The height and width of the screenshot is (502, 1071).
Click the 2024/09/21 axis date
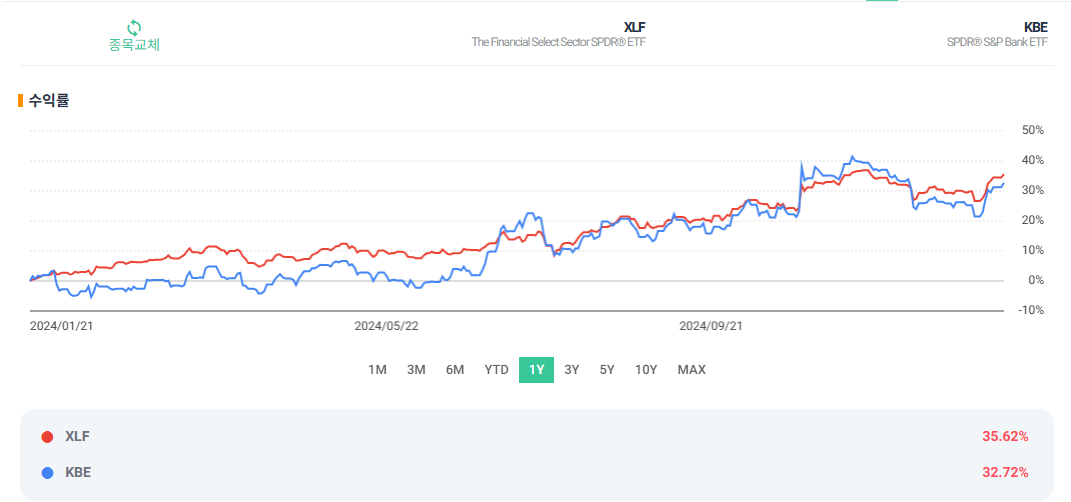pyautogui.click(x=711, y=326)
